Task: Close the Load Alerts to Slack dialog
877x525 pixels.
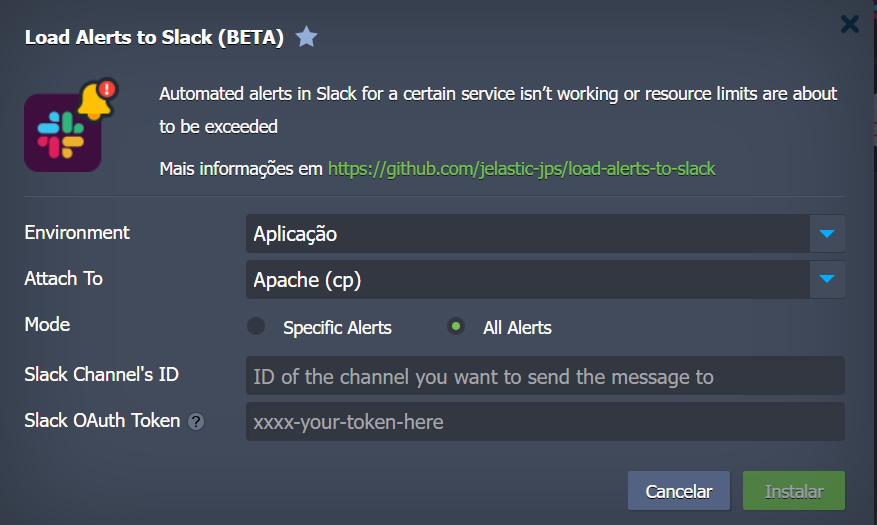Action: (x=850, y=24)
